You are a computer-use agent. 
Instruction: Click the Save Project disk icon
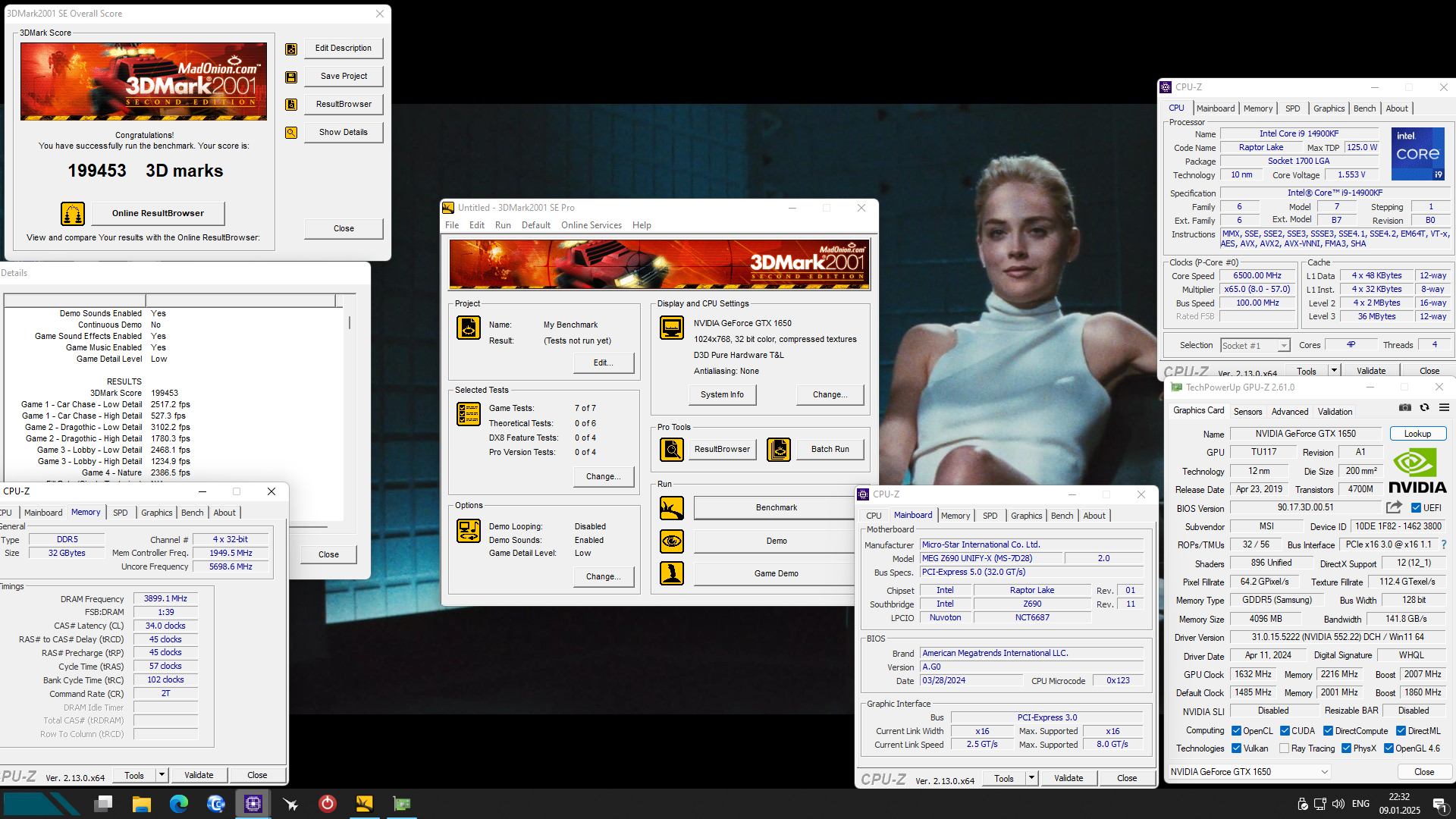291,77
